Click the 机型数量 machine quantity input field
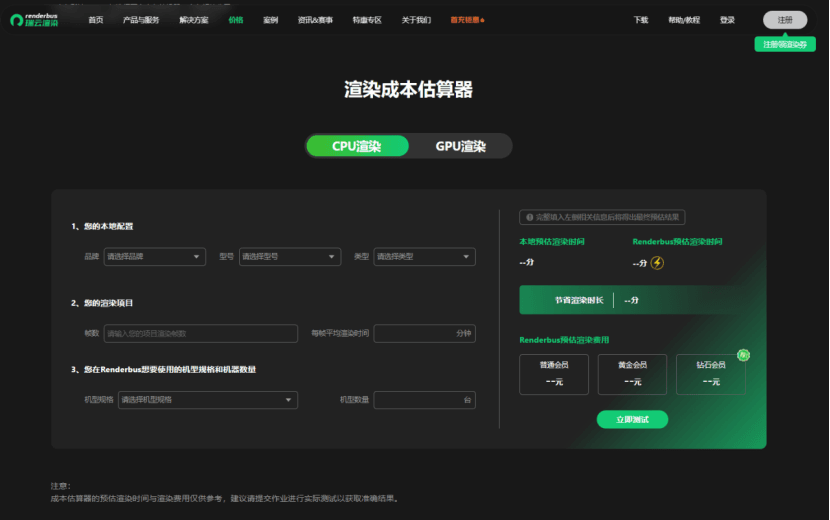Screen dimensions: 830x520 click(x=425, y=400)
